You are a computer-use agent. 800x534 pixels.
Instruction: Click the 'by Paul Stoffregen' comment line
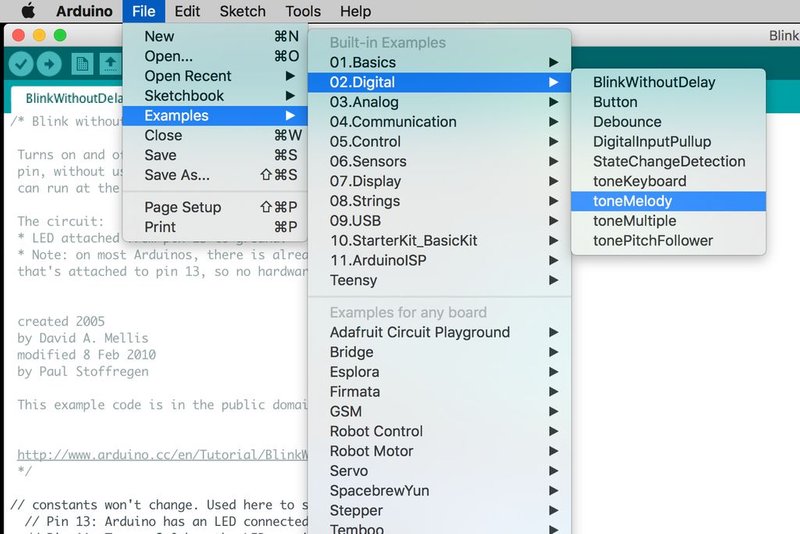[83, 371]
